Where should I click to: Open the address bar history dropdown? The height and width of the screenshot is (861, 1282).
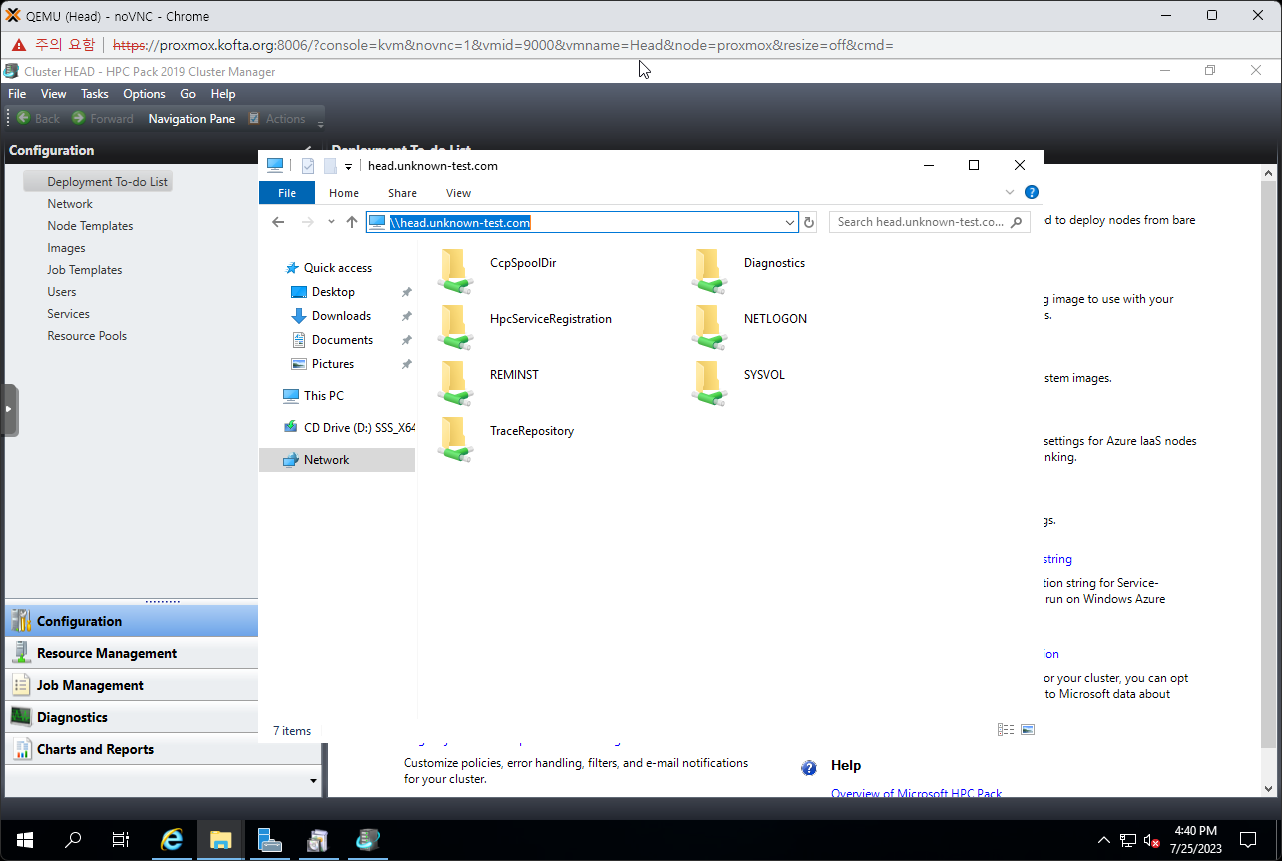790,222
